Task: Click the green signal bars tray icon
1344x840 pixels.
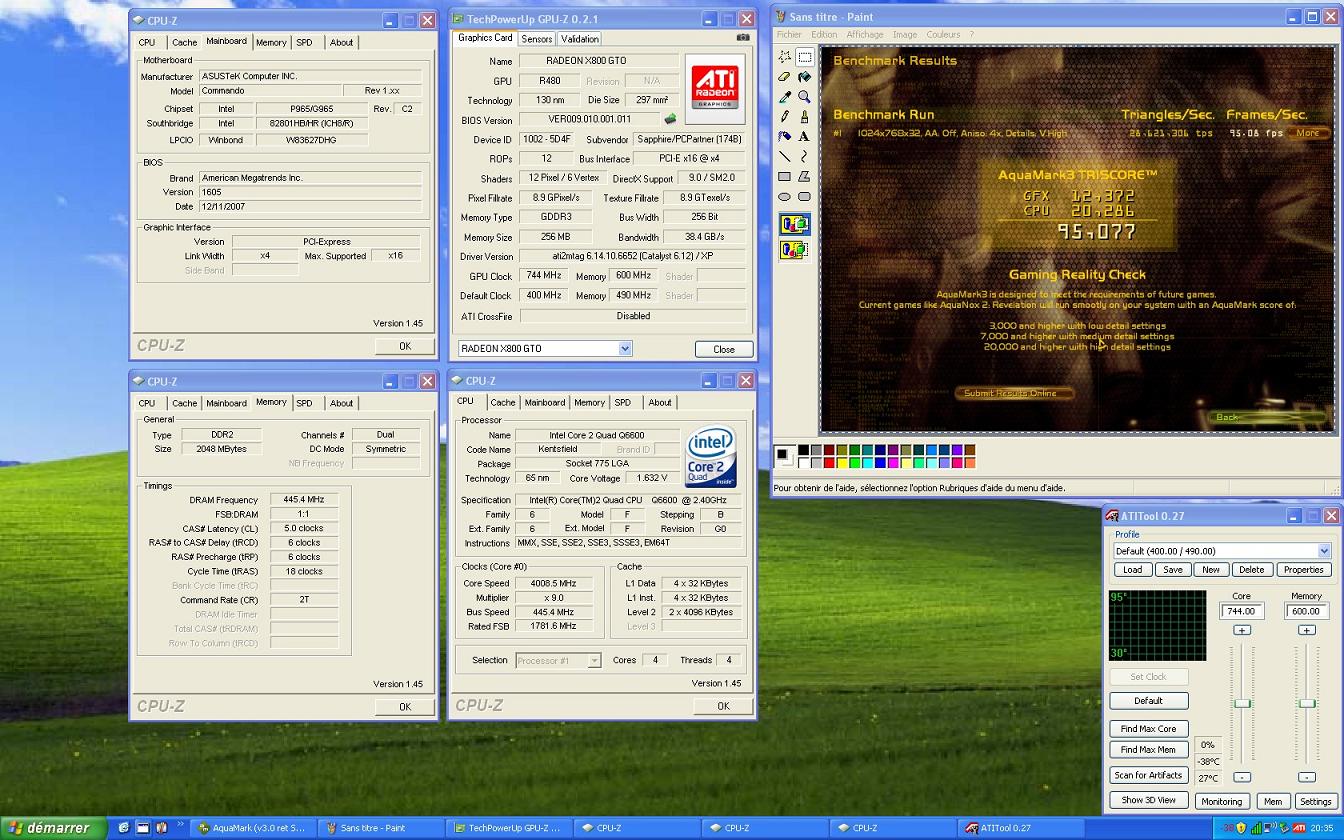Action: pos(1256,828)
